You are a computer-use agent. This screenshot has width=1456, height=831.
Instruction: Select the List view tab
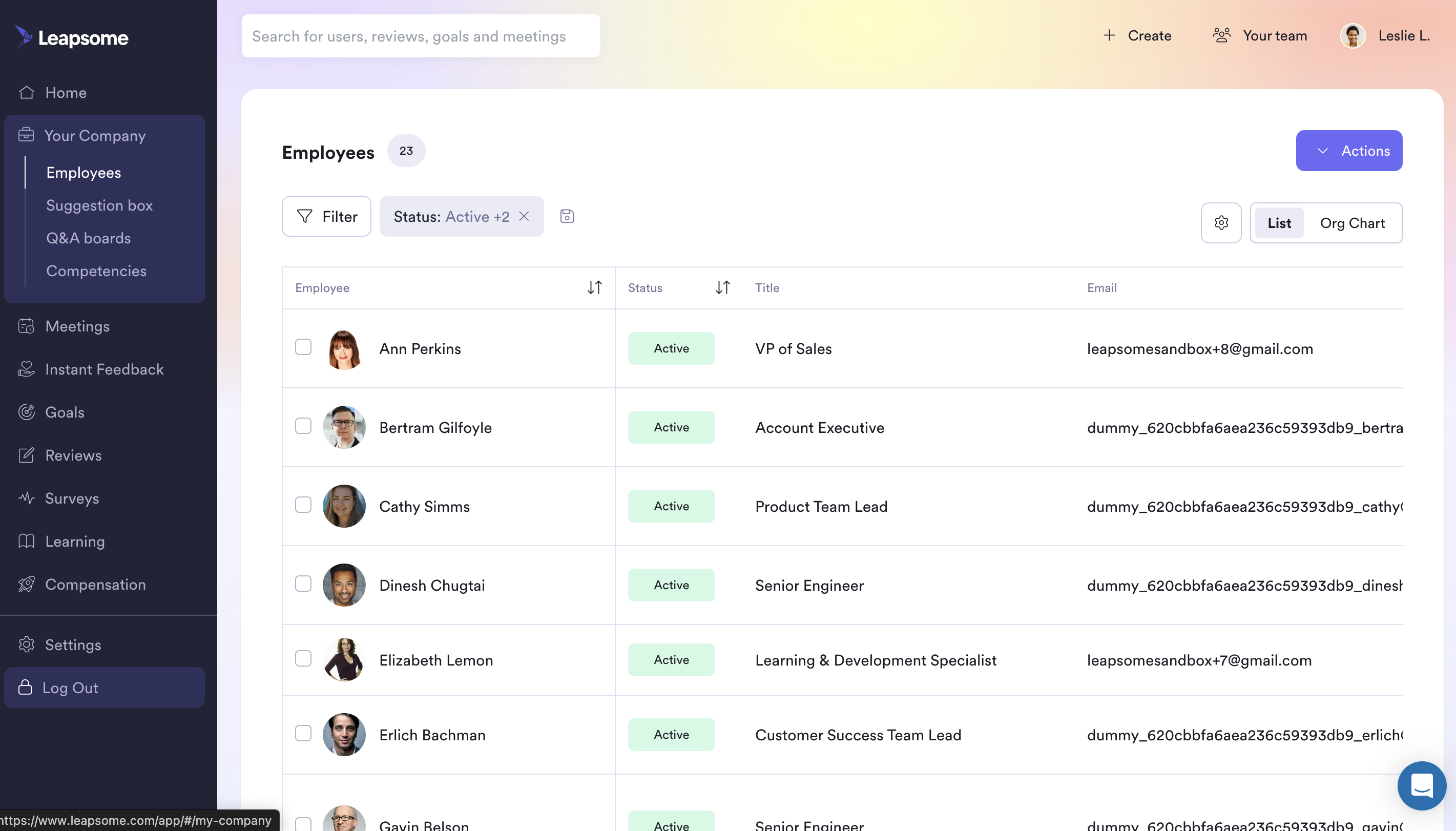click(1279, 222)
